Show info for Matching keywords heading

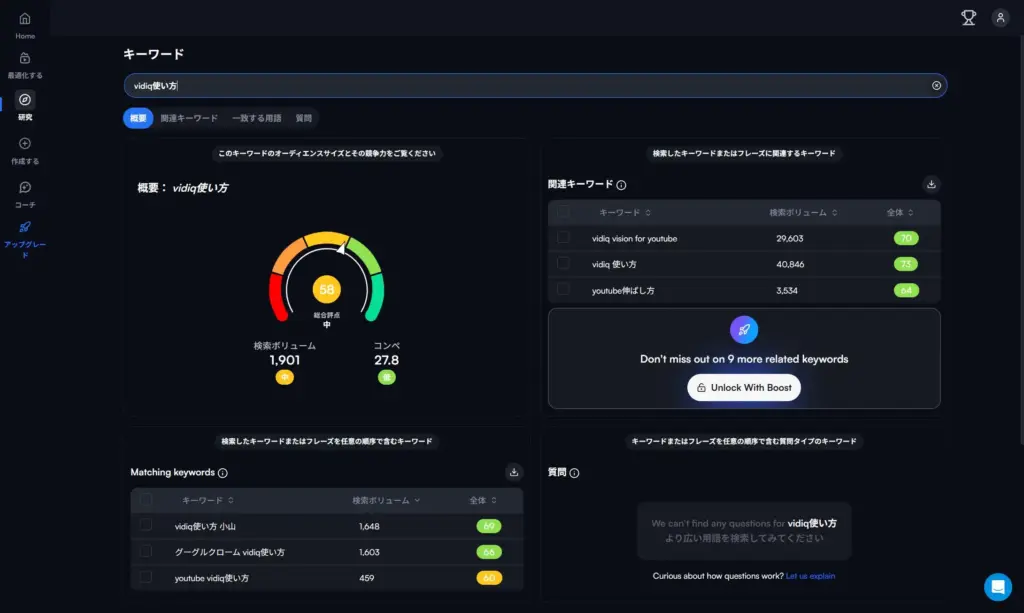[223, 473]
